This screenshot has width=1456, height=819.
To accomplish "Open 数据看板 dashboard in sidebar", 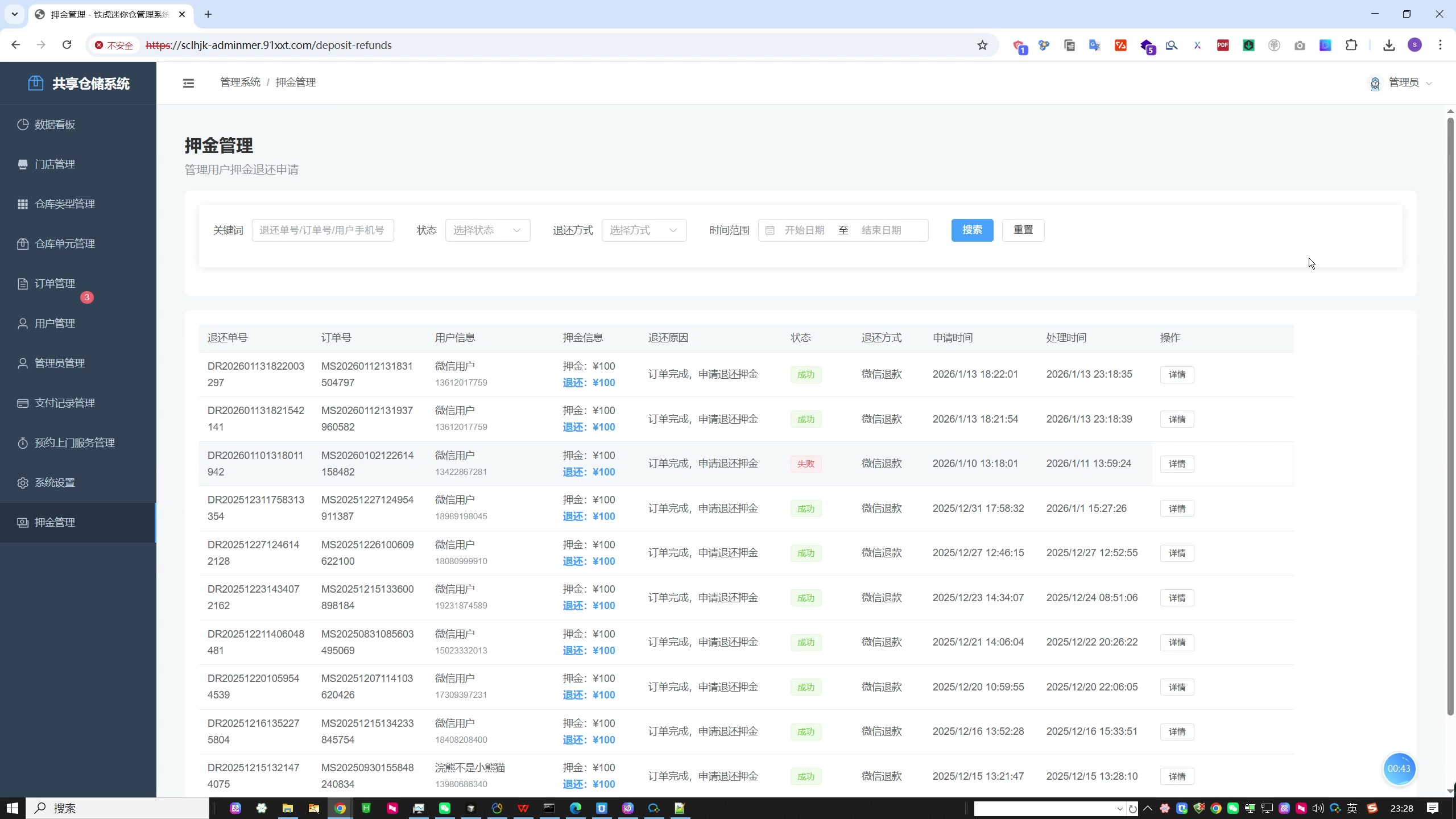I will (x=55, y=125).
